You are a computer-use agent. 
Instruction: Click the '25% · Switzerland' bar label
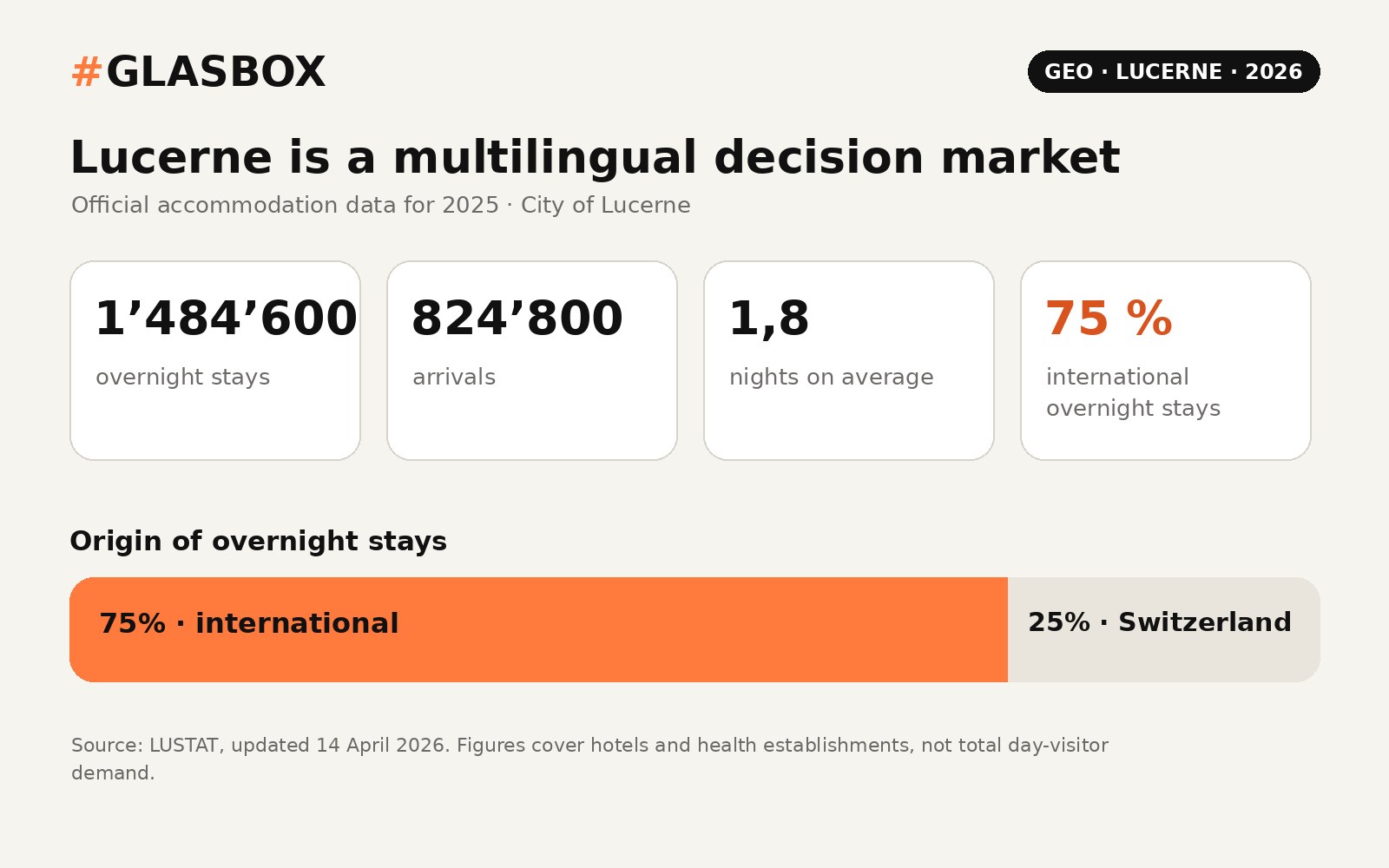[1160, 622]
